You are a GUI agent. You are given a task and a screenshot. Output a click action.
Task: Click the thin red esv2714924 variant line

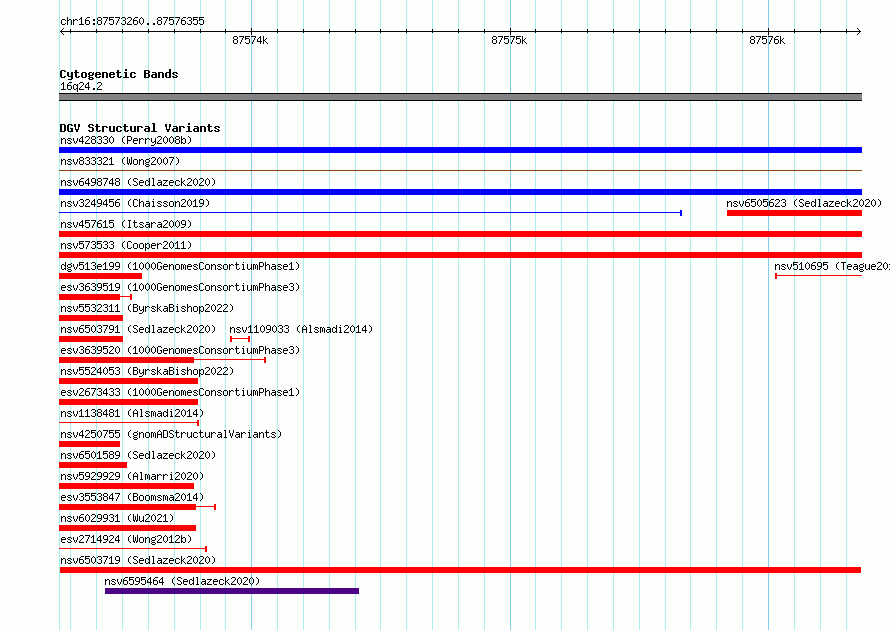tap(133, 549)
